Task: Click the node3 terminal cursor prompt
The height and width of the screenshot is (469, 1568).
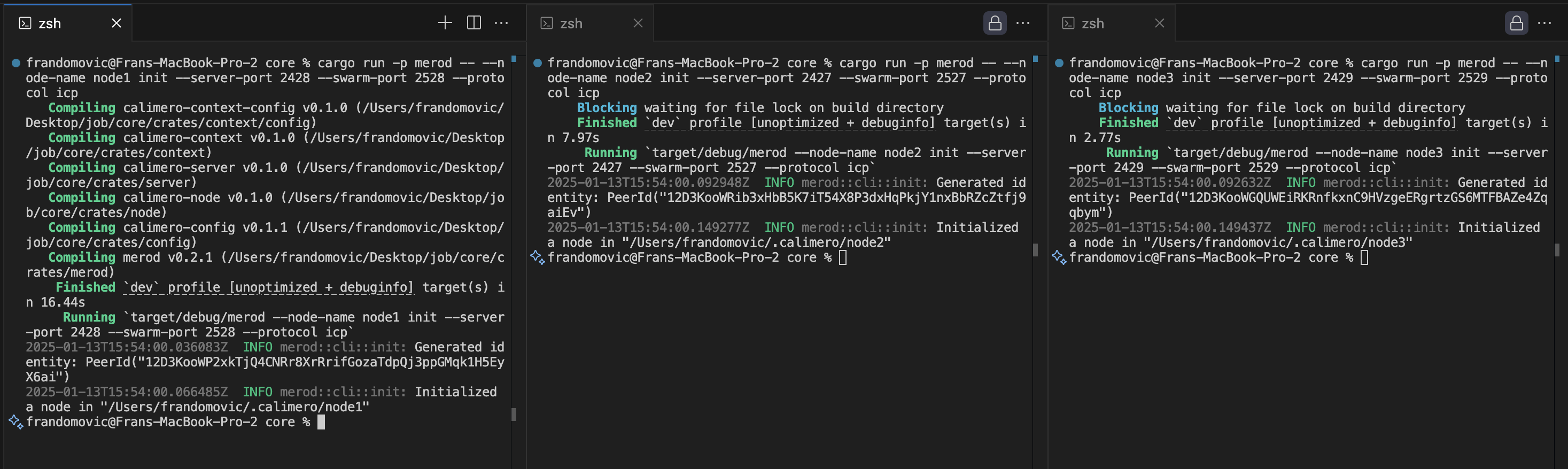Action: [x=1365, y=257]
